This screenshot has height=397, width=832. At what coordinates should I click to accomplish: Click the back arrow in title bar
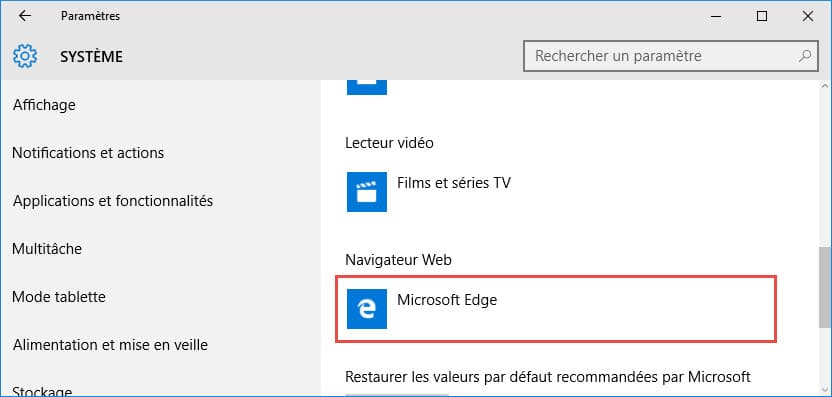coord(25,16)
